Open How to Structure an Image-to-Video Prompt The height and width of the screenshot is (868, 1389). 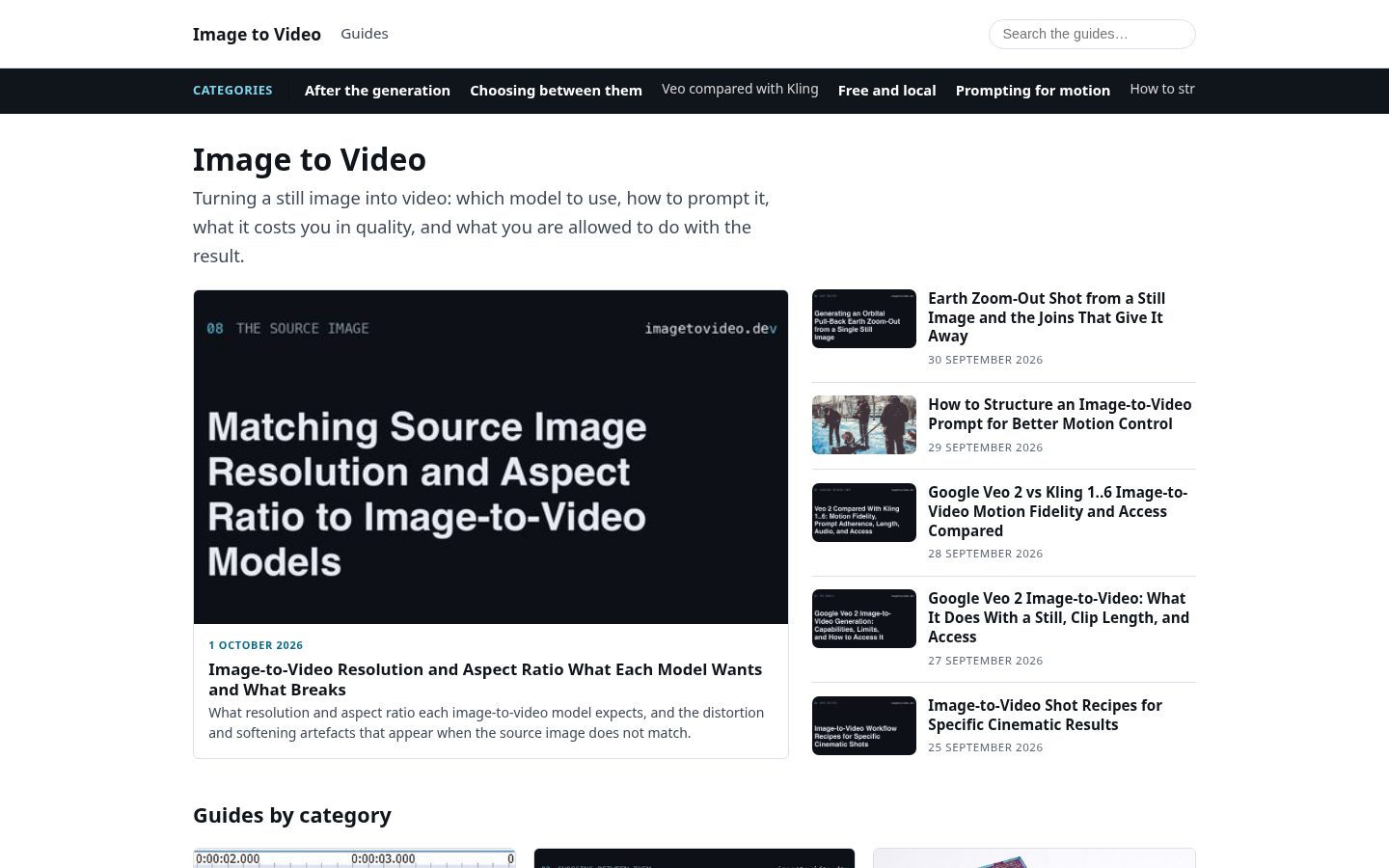point(1059,414)
